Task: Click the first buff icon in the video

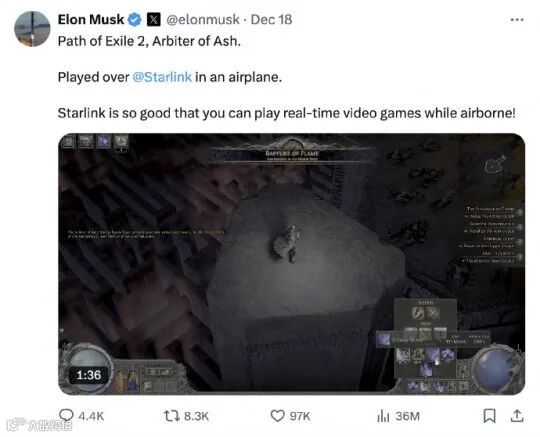Action: coord(68,142)
